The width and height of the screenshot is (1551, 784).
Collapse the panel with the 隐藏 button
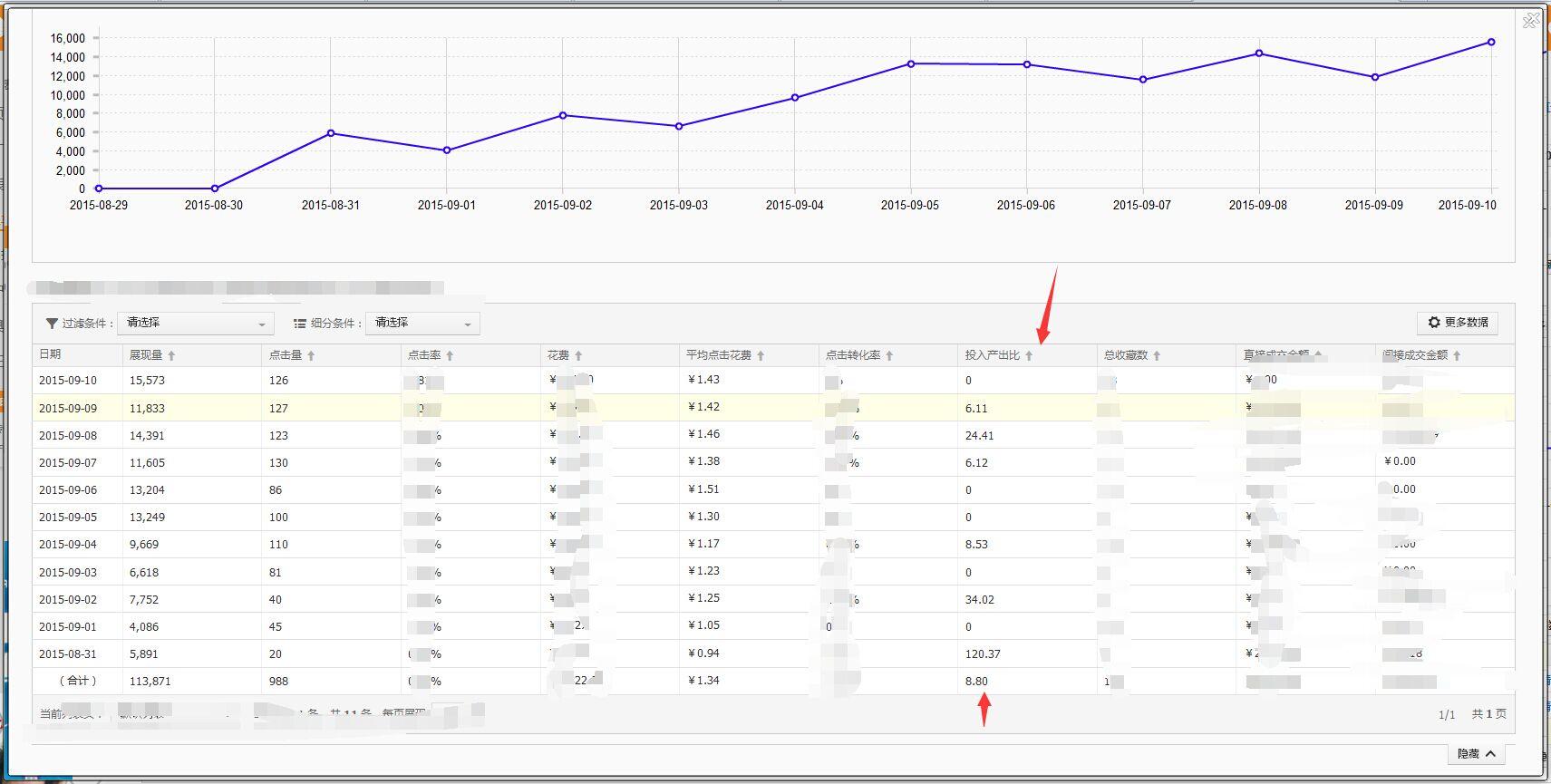[1477, 753]
